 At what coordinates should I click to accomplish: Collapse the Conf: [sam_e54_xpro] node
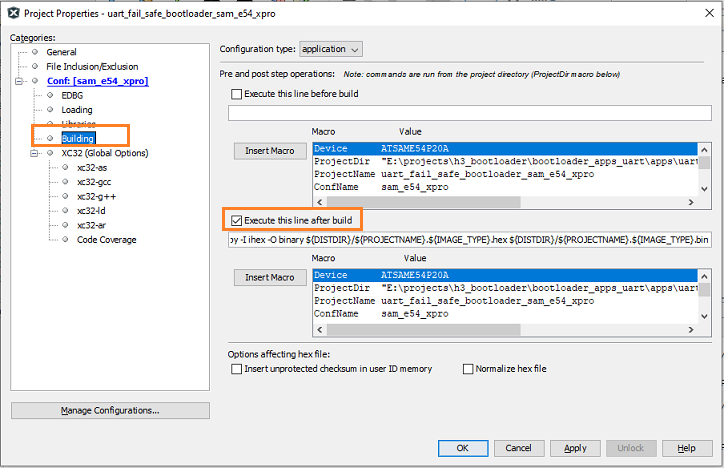[20, 81]
